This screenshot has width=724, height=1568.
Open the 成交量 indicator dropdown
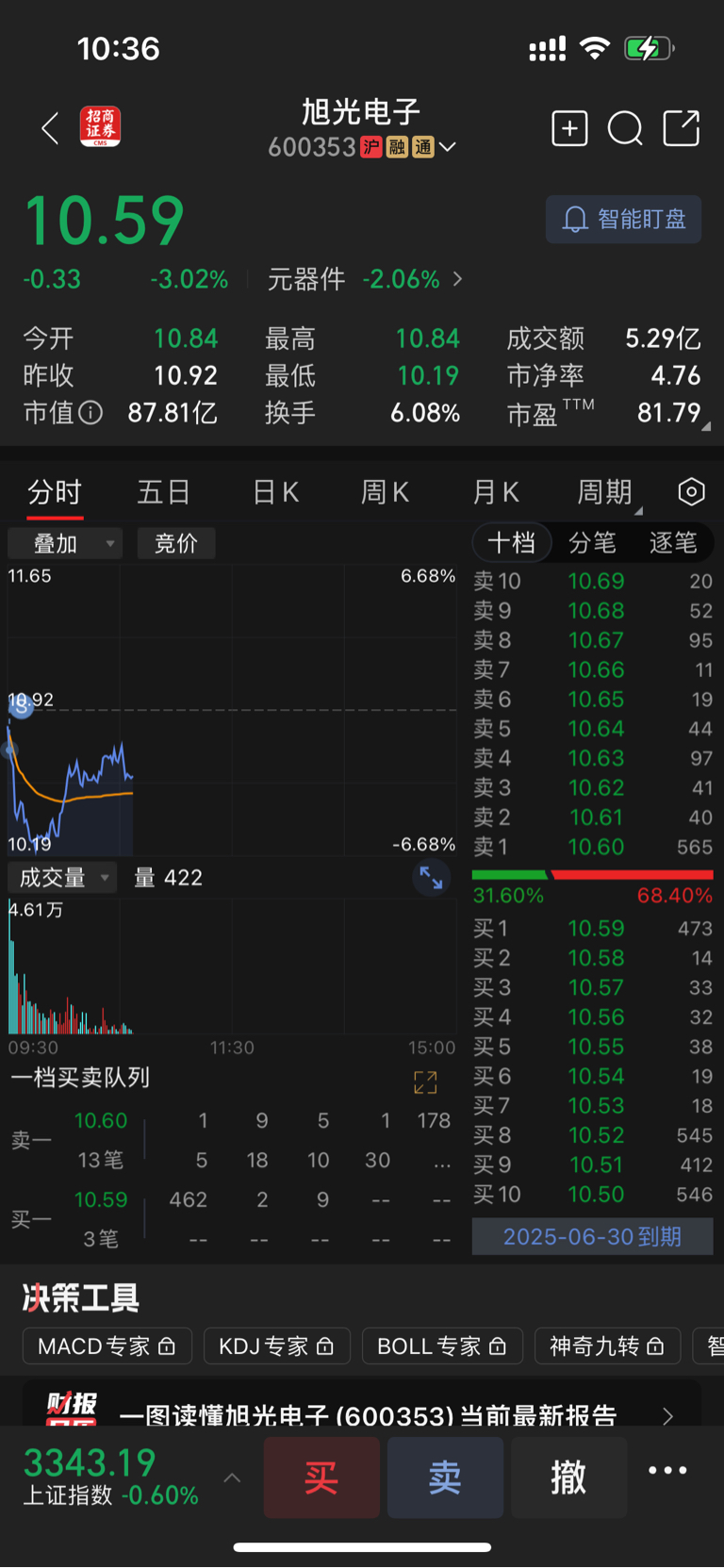pos(61,878)
